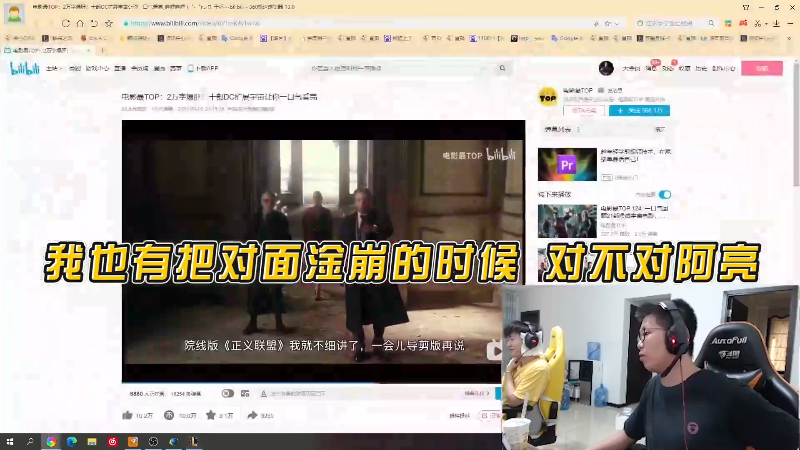Open the bilibili messages nav item

coord(651,68)
